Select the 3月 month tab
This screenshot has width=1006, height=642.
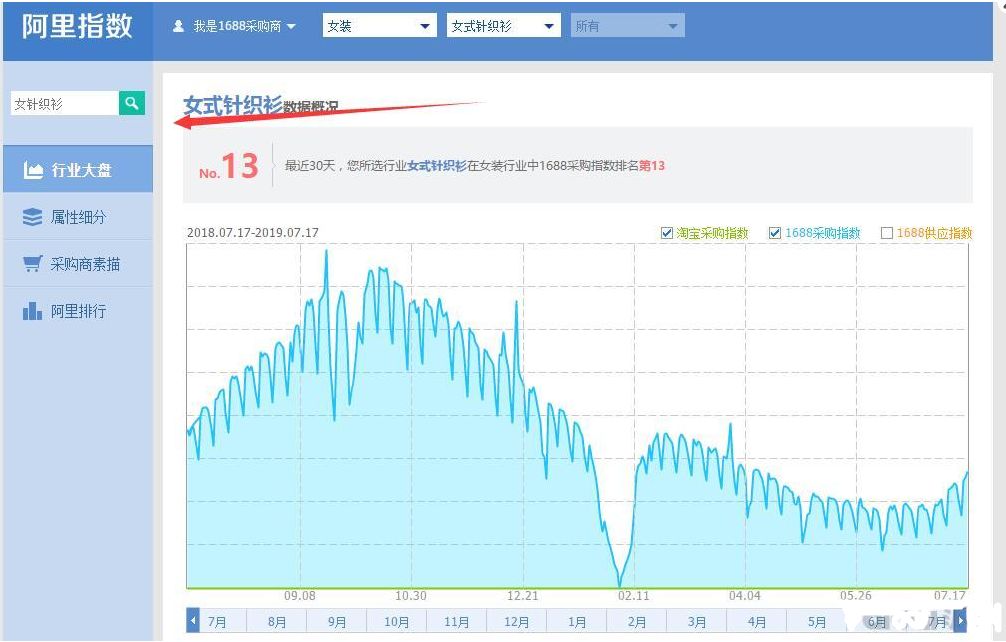pos(696,621)
